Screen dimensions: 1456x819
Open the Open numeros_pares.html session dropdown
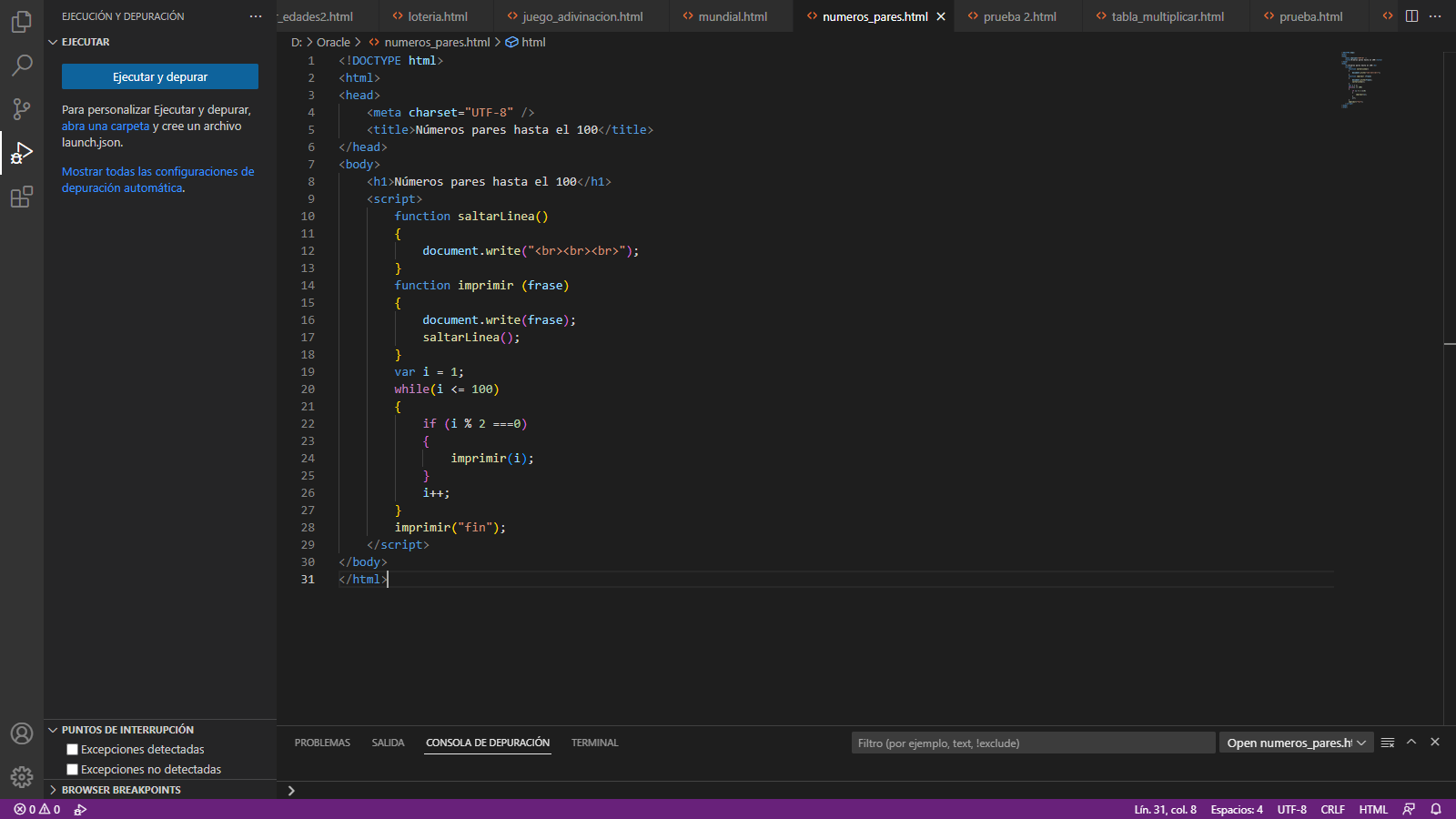pyautogui.click(x=1296, y=743)
